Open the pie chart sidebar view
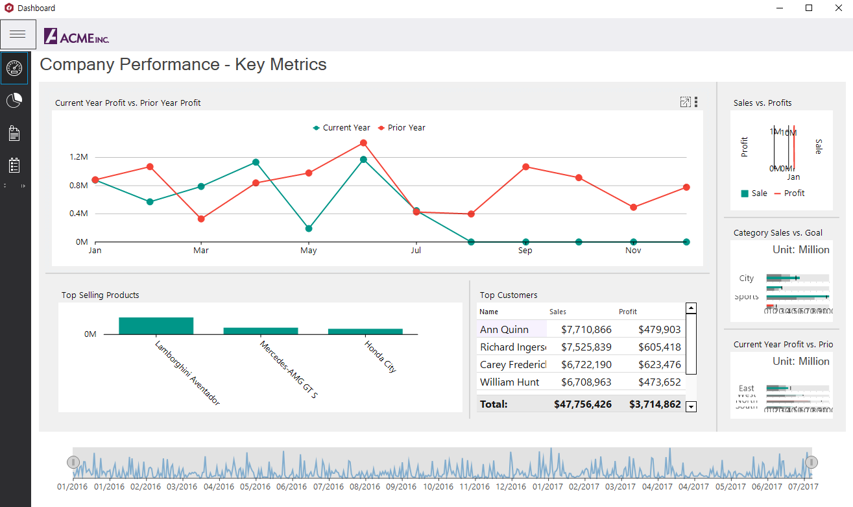This screenshot has height=507, width=853. 14,101
